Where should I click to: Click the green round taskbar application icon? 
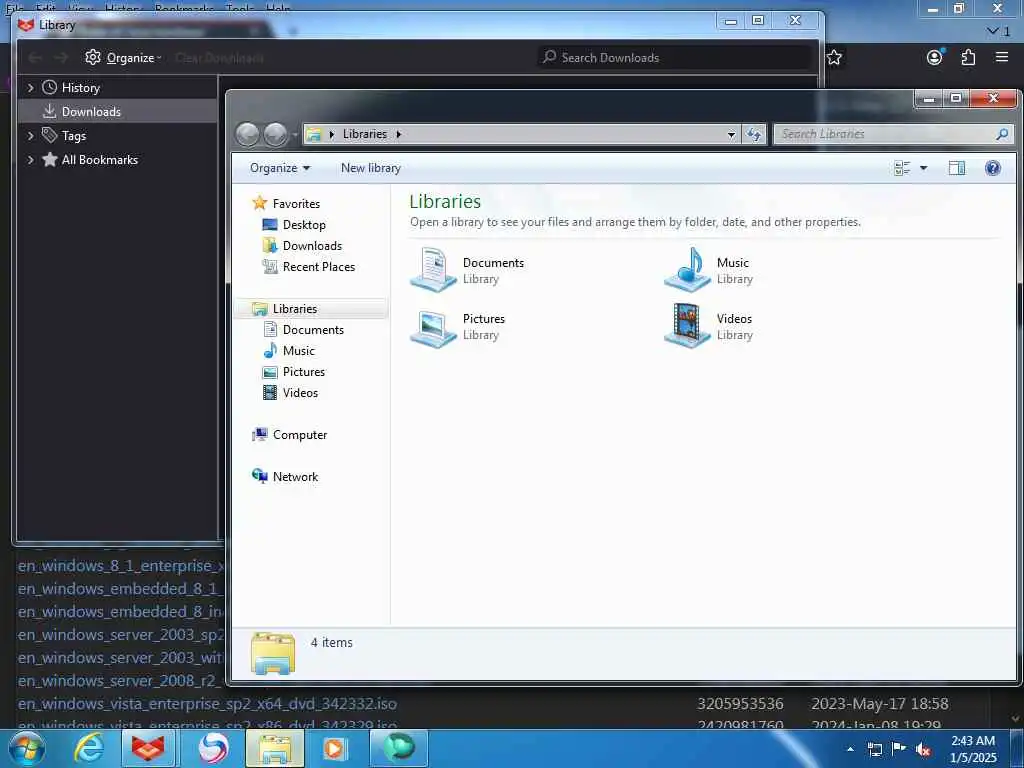click(398, 748)
